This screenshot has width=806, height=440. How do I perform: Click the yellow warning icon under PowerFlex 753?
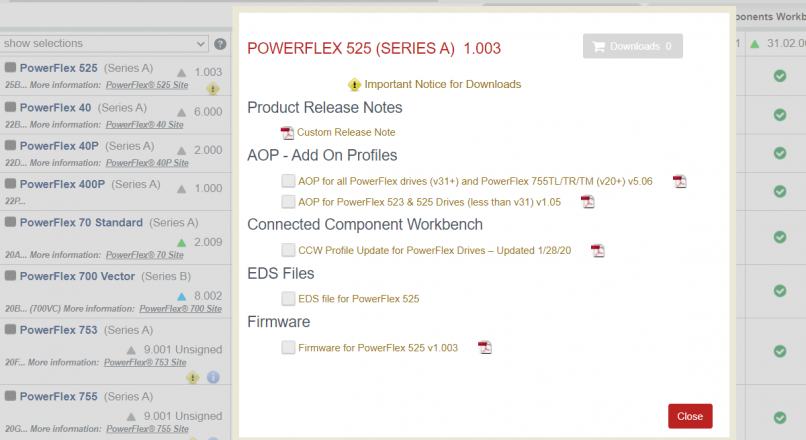[193, 378]
